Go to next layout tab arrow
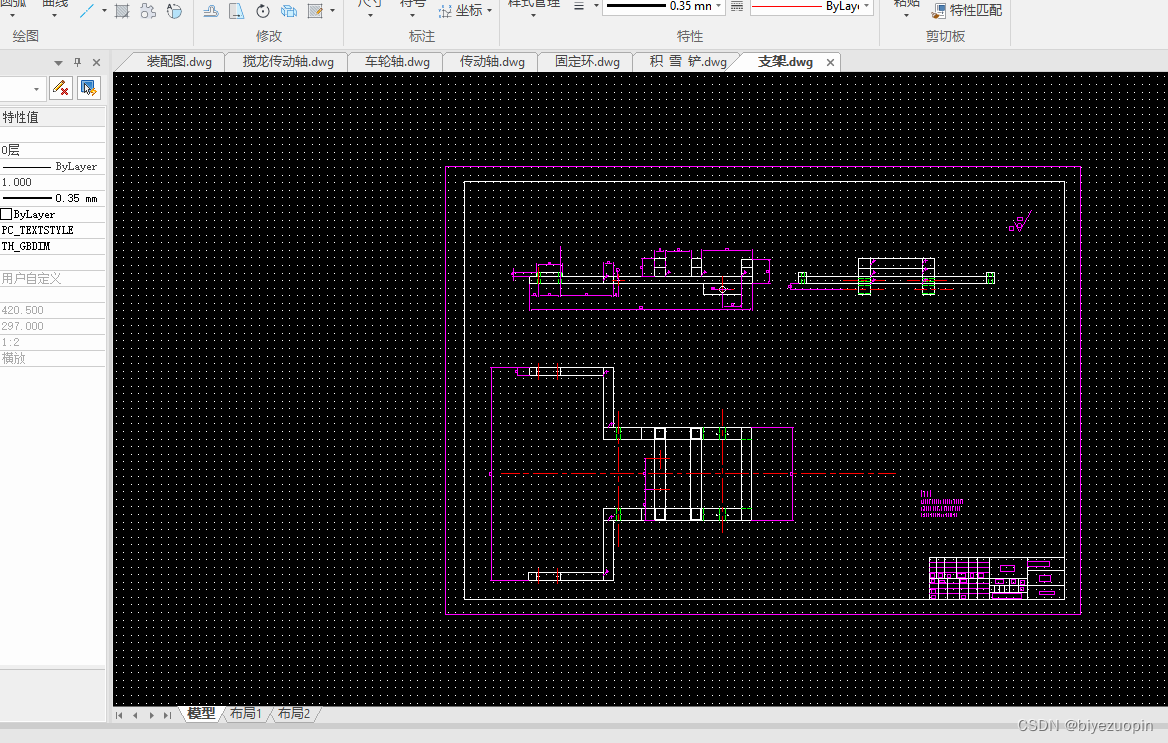 click(151, 715)
